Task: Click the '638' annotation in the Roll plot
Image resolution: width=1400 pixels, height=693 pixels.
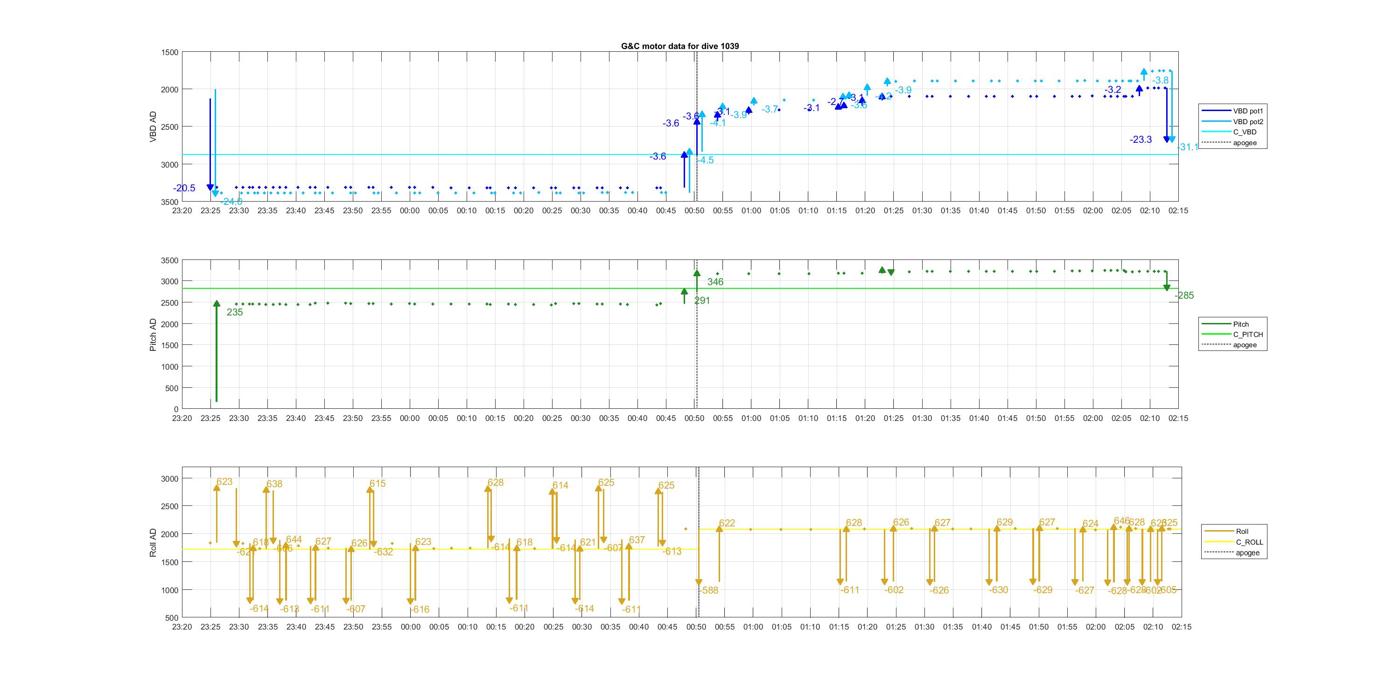Action: click(x=274, y=484)
